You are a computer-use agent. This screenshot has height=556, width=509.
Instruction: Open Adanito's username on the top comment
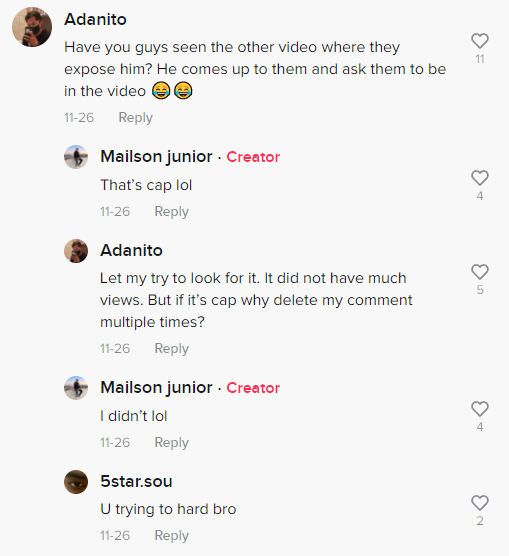click(x=95, y=19)
